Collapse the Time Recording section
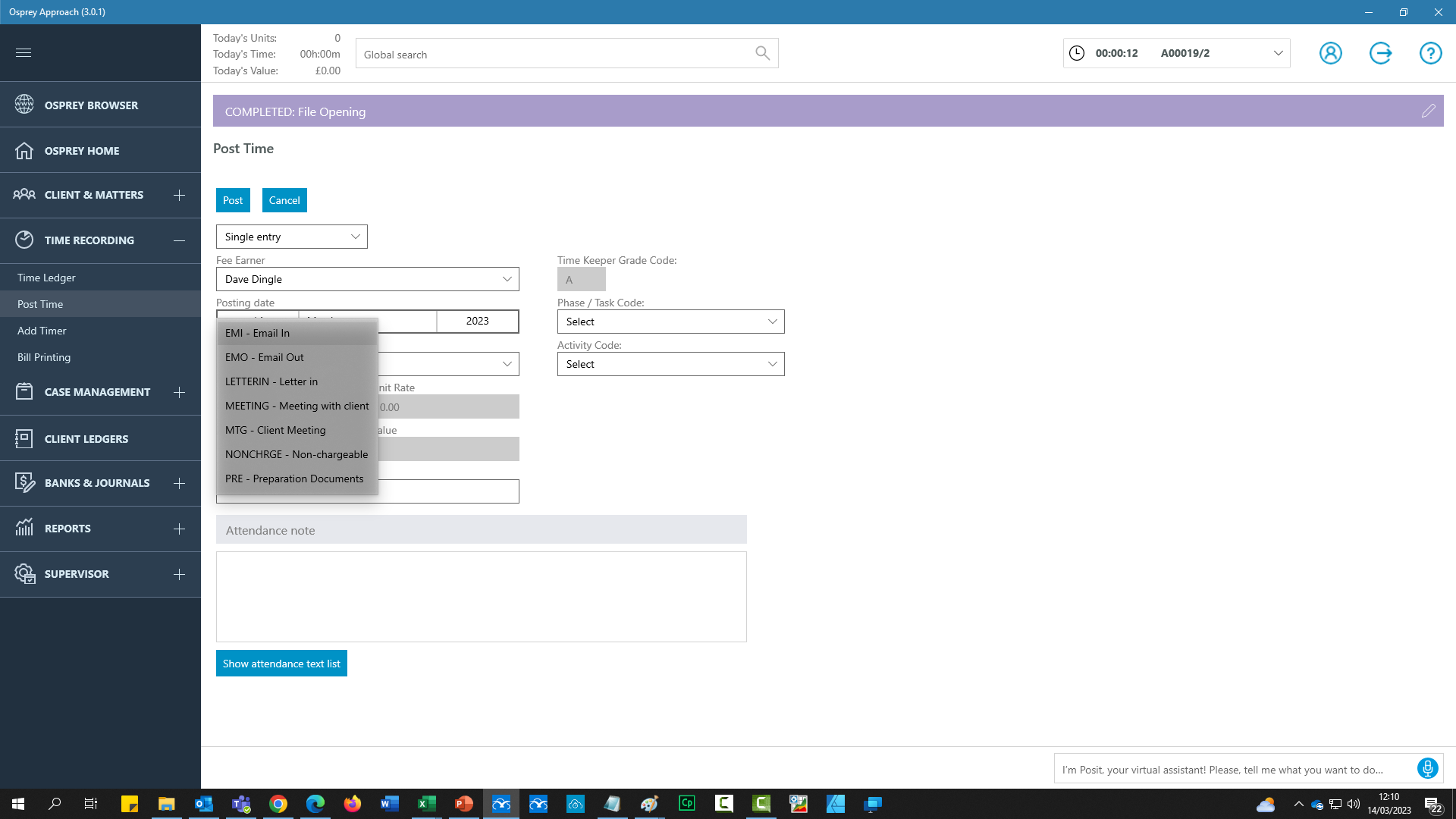1456x819 pixels. (x=179, y=240)
